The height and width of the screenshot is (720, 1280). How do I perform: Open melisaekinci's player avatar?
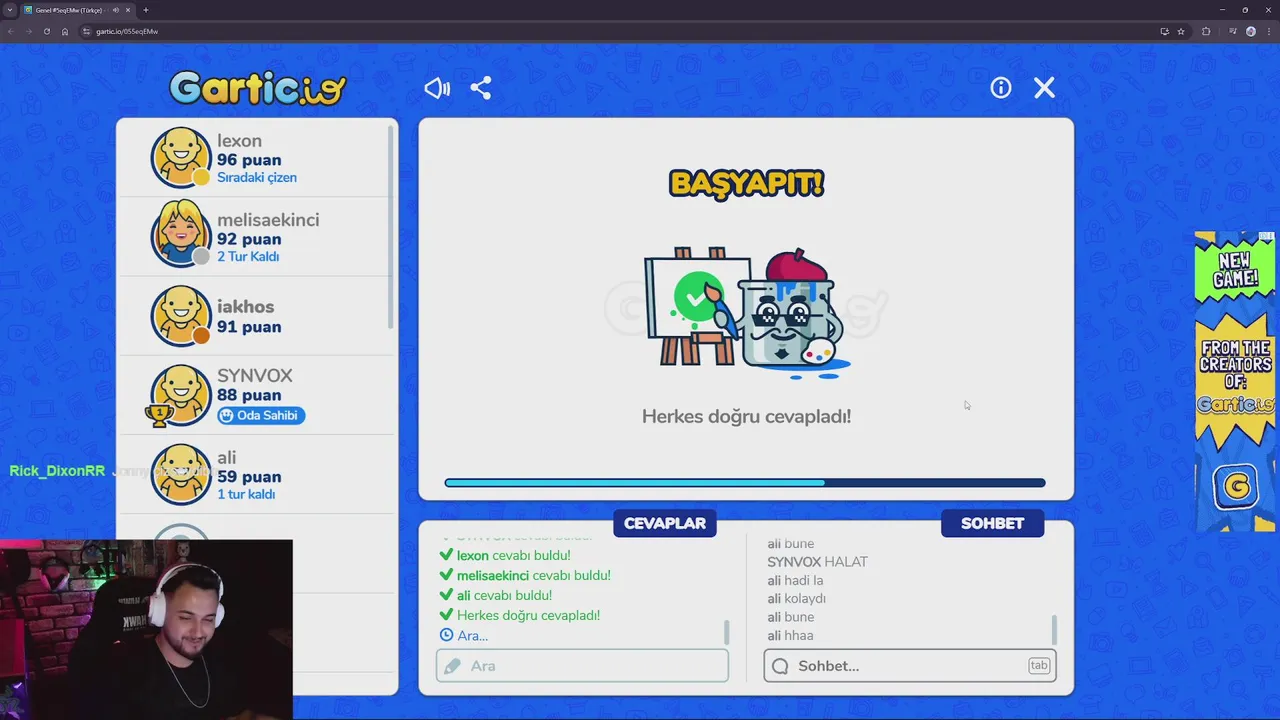tap(181, 236)
